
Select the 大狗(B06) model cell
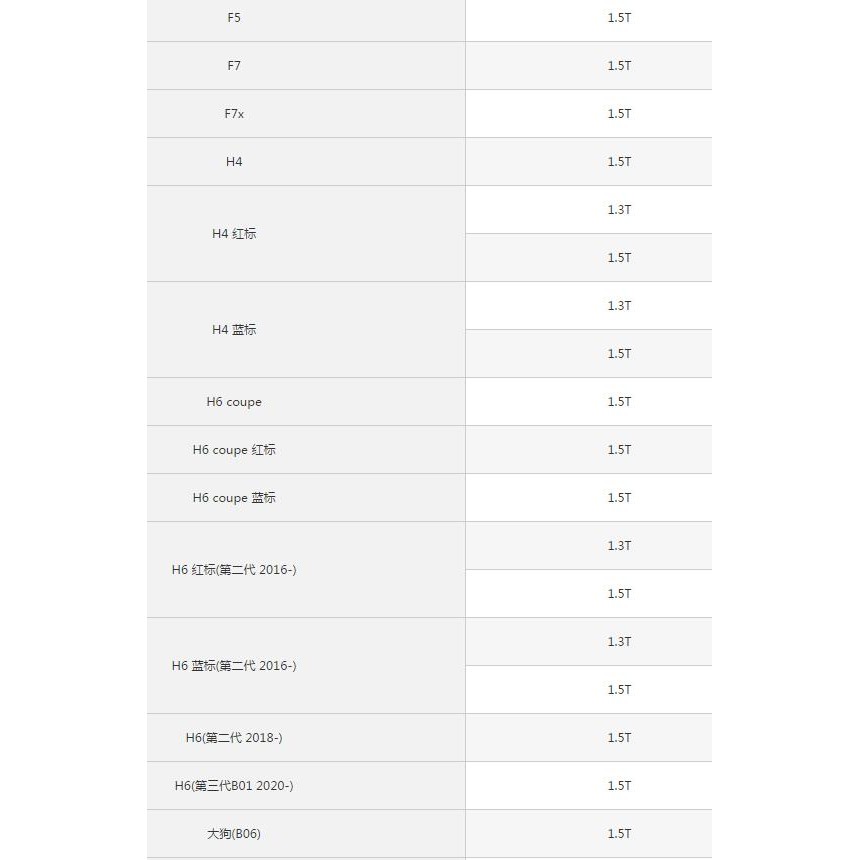(x=234, y=834)
